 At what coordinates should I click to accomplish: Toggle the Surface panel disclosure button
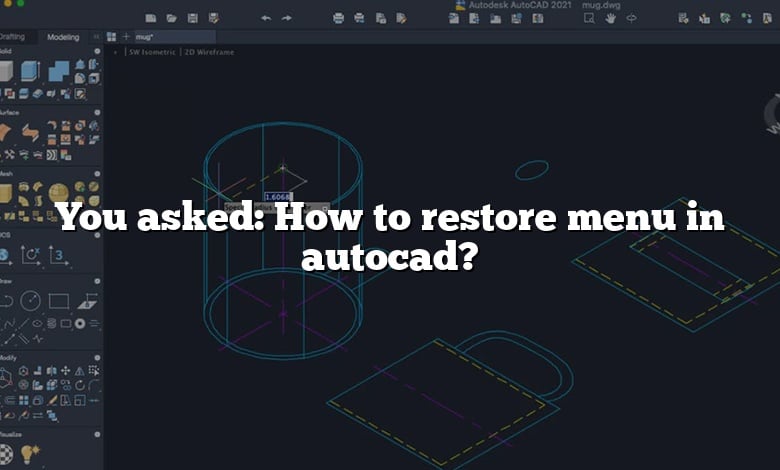pos(97,113)
